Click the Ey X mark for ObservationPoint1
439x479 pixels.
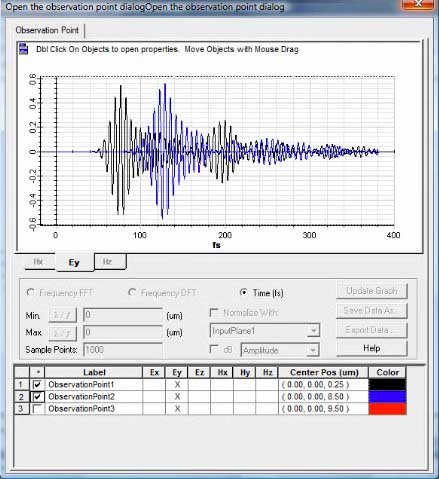pos(177,384)
